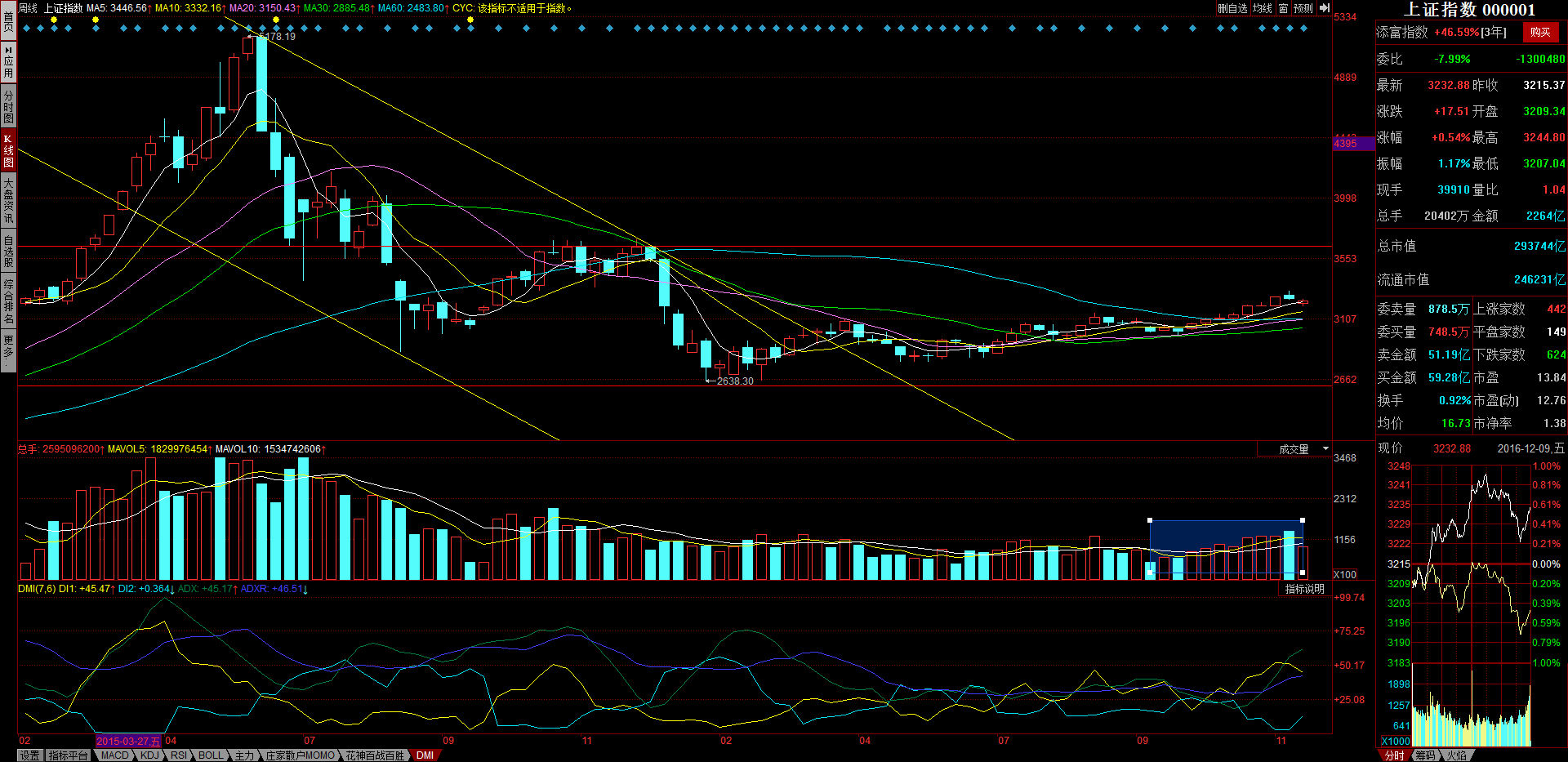
Task: Switch to the KDJ indicator tab
Action: (x=149, y=755)
